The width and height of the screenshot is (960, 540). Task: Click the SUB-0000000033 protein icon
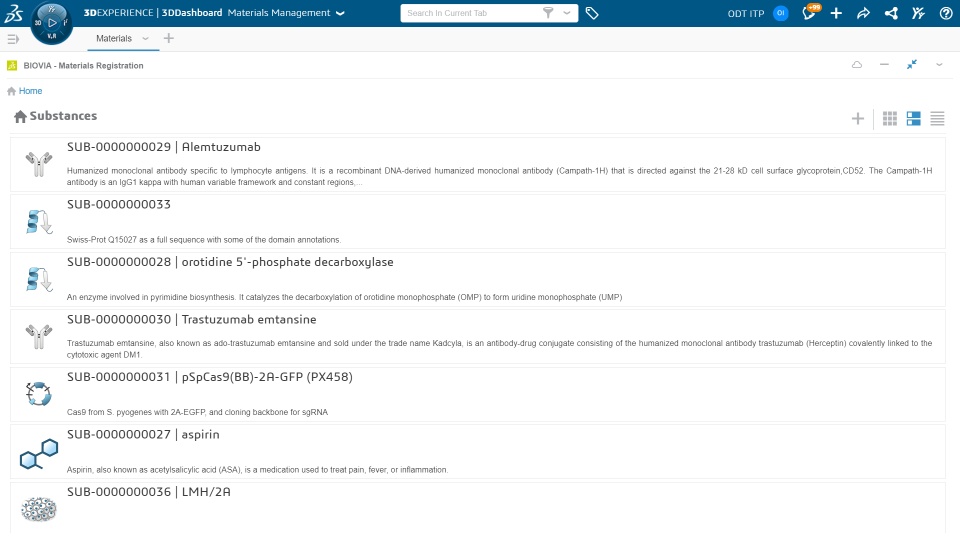39,222
